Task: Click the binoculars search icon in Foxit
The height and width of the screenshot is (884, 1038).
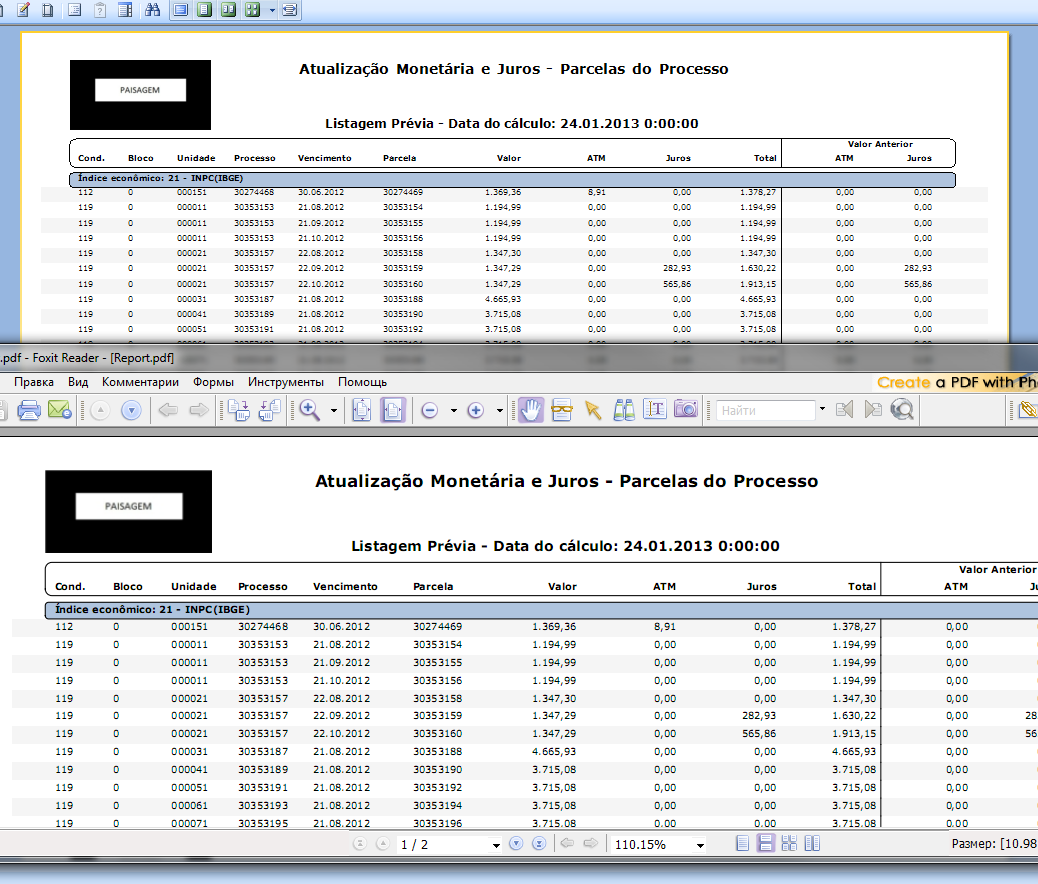Action: [x=624, y=411]
